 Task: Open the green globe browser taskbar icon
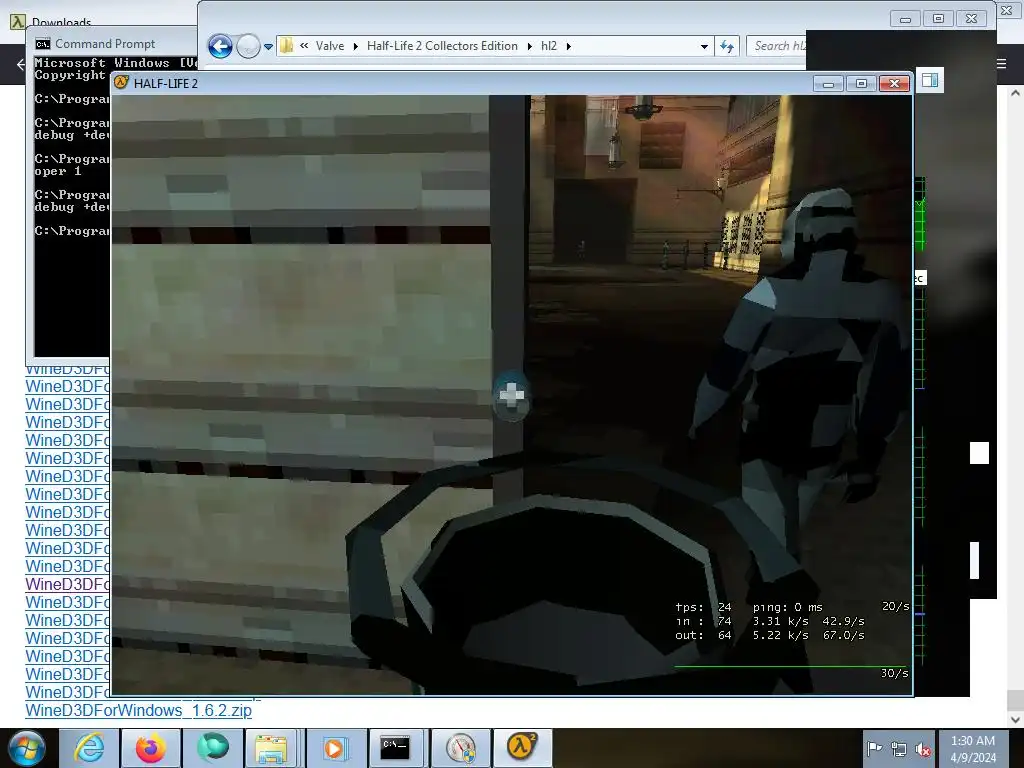(x=212, y=748)
